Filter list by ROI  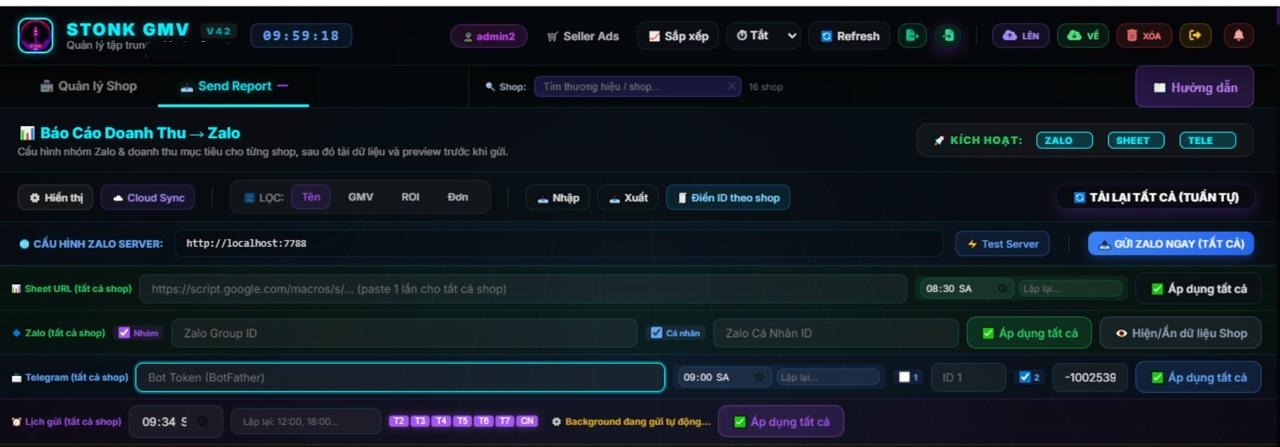pos(410,197)
